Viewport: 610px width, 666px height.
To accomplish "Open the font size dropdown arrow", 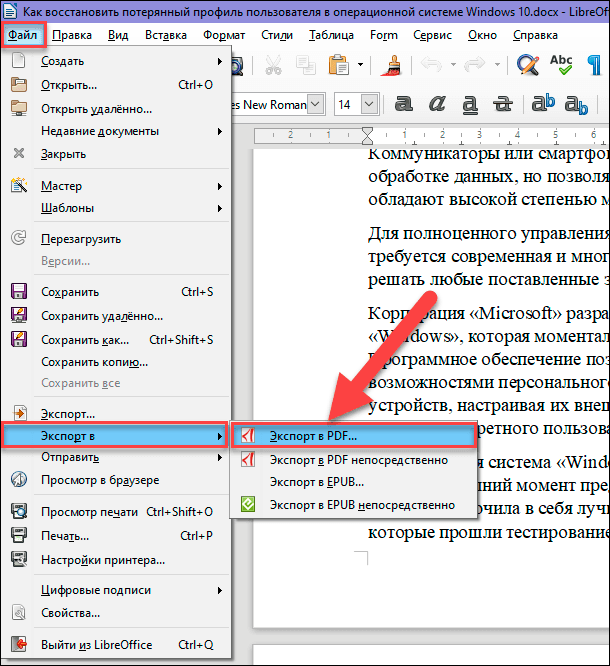I will coord(371,104).
